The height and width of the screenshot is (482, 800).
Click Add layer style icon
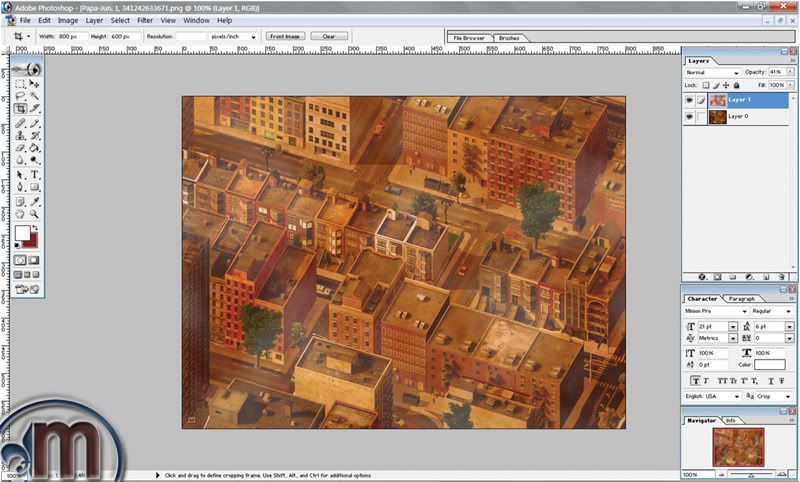(x=703, y=277)
